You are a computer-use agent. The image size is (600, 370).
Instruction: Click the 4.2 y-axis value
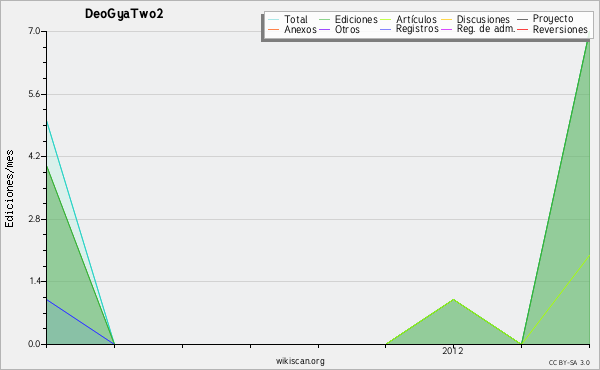(x=34, y=156)
